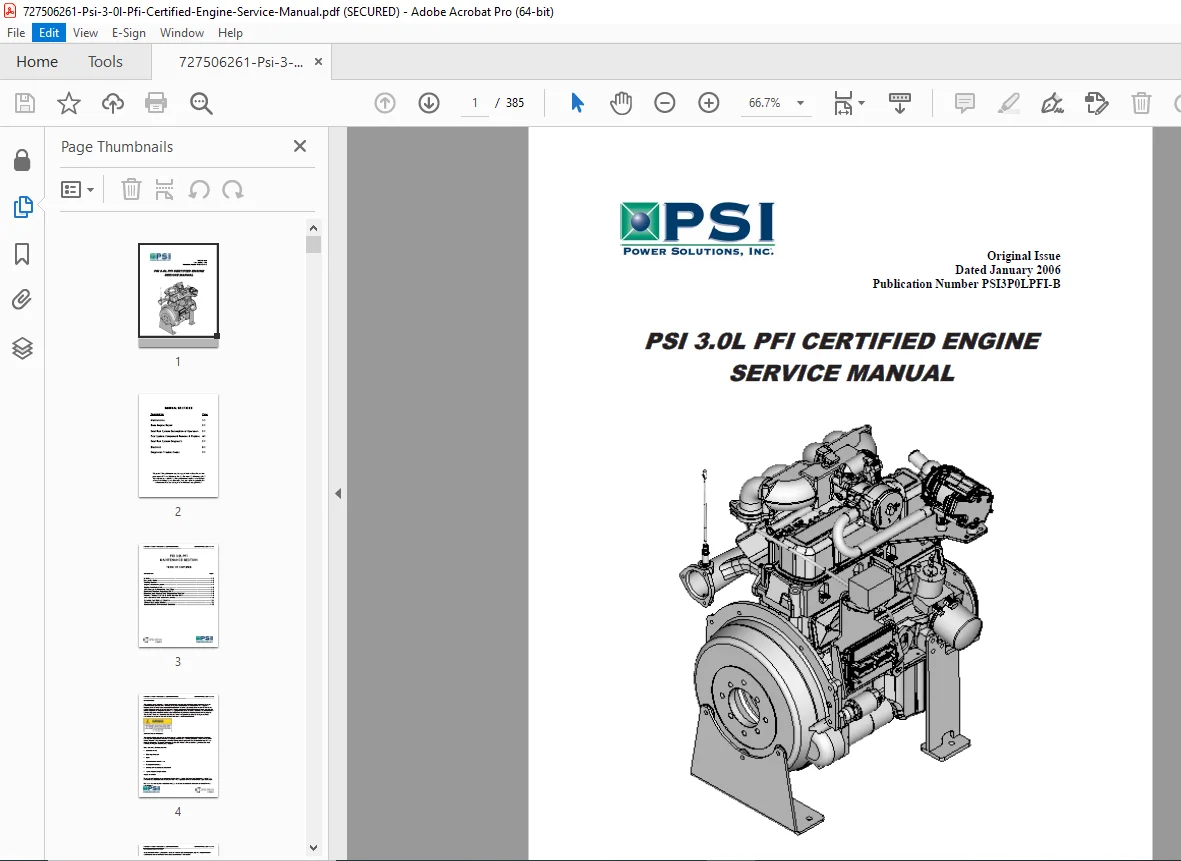Select the 727506261-Psi-3 document tab
The height and width of the screenshot is (861, 1181).
point(241,62)
